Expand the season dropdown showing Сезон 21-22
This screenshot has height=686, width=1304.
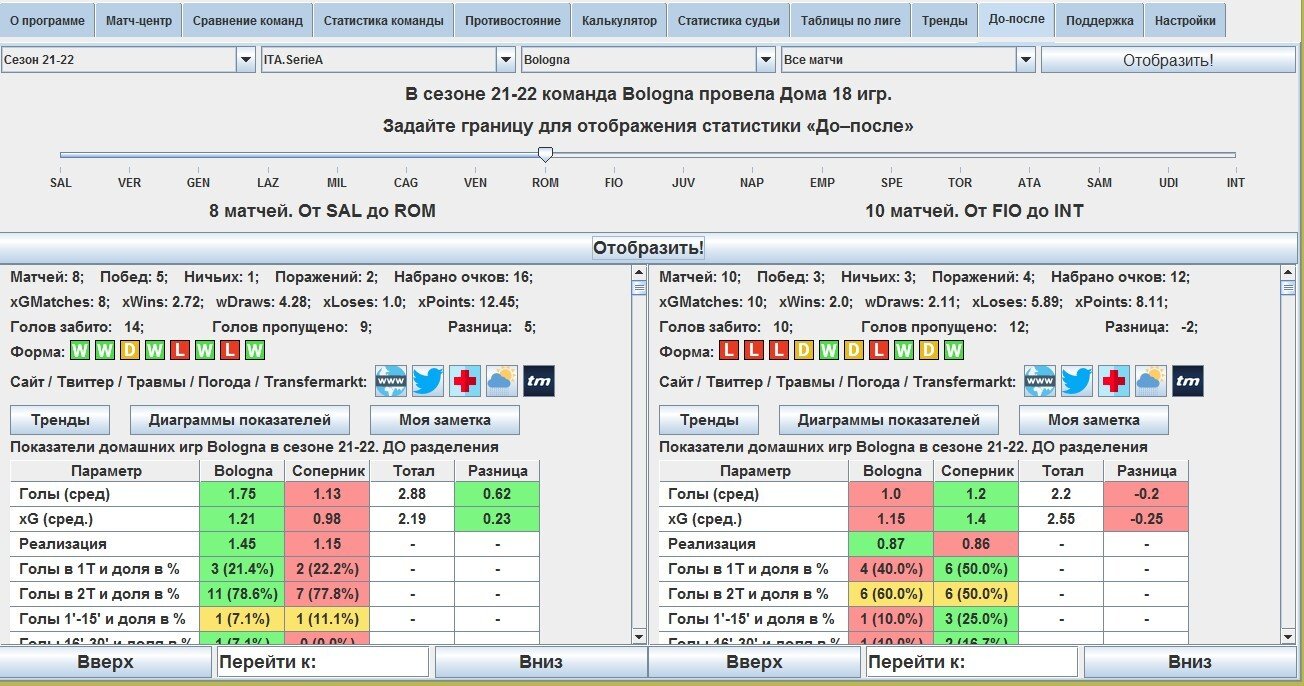coord(246,60)
